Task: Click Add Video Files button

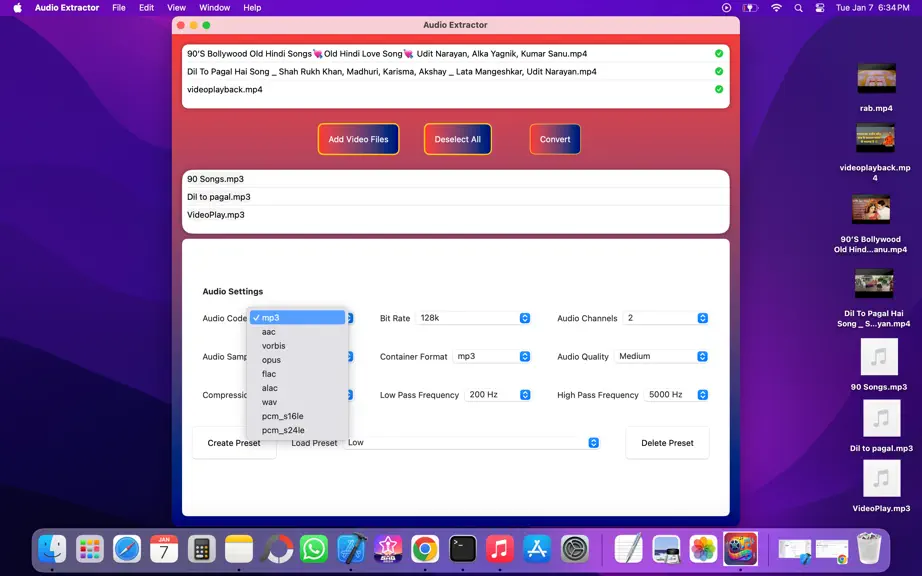Action: click(358, 139)
